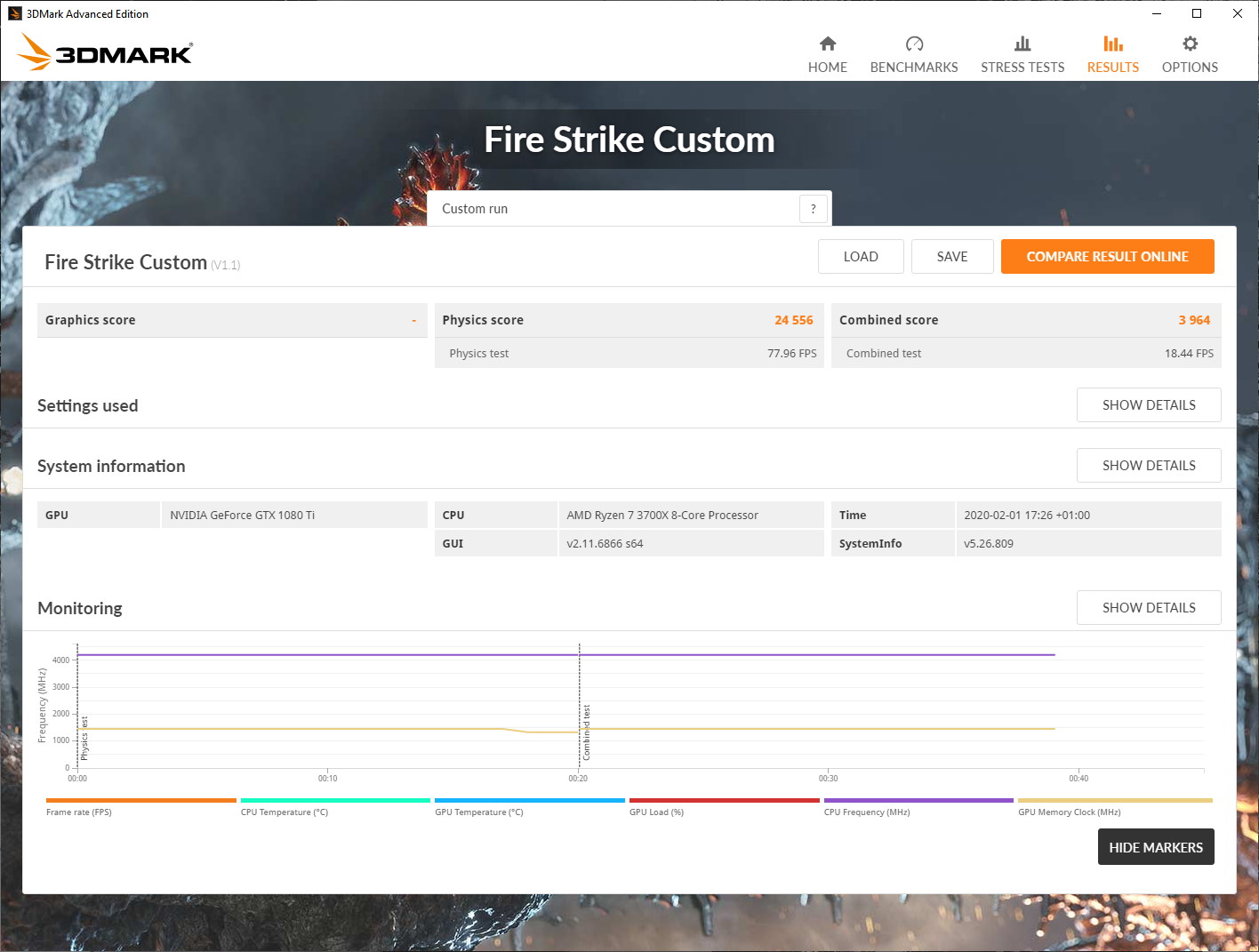Click the Time value 2020-02-01 17:26

click(x=1026, y=516)
